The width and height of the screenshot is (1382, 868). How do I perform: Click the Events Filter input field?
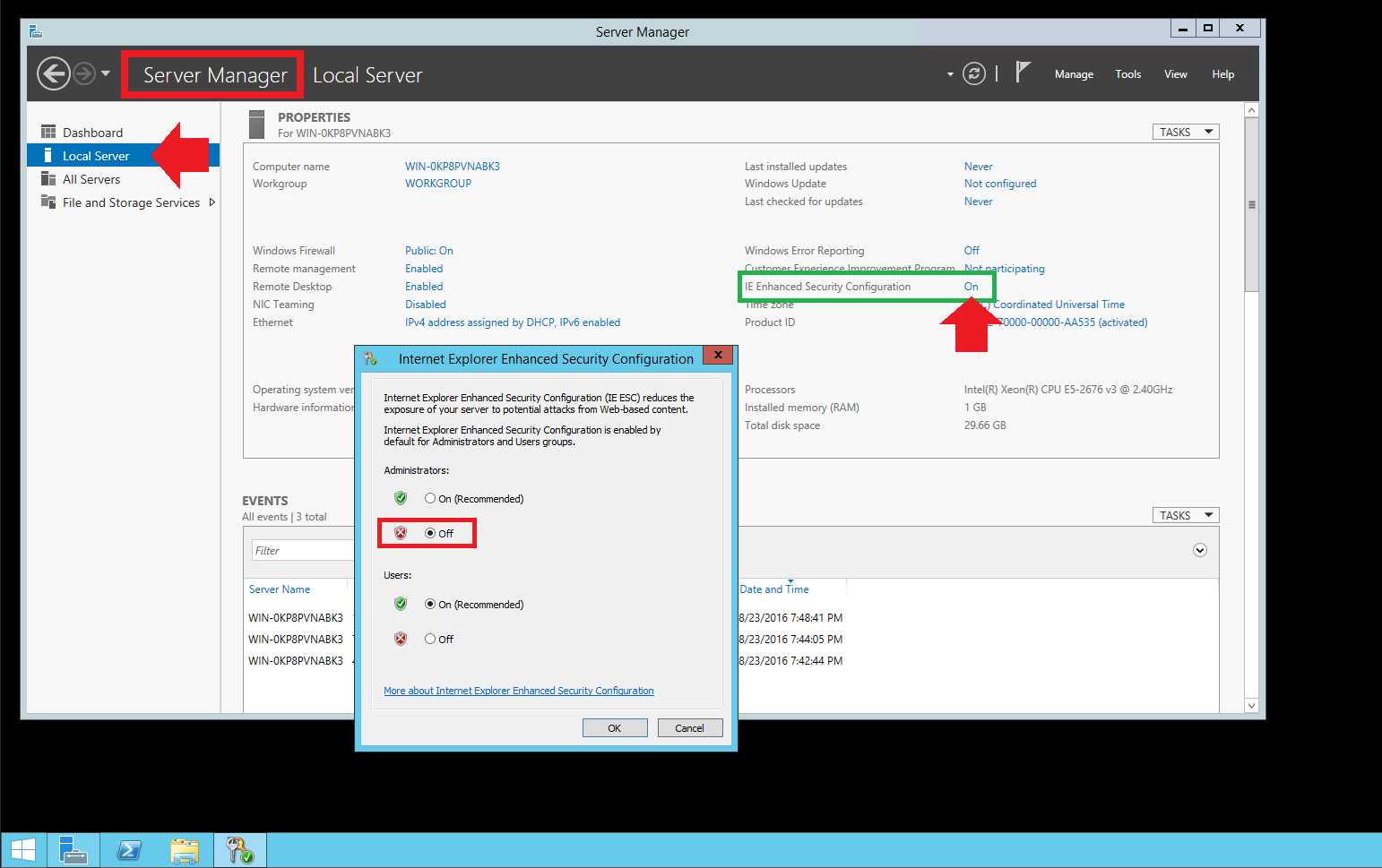click(x=303, y=551)
